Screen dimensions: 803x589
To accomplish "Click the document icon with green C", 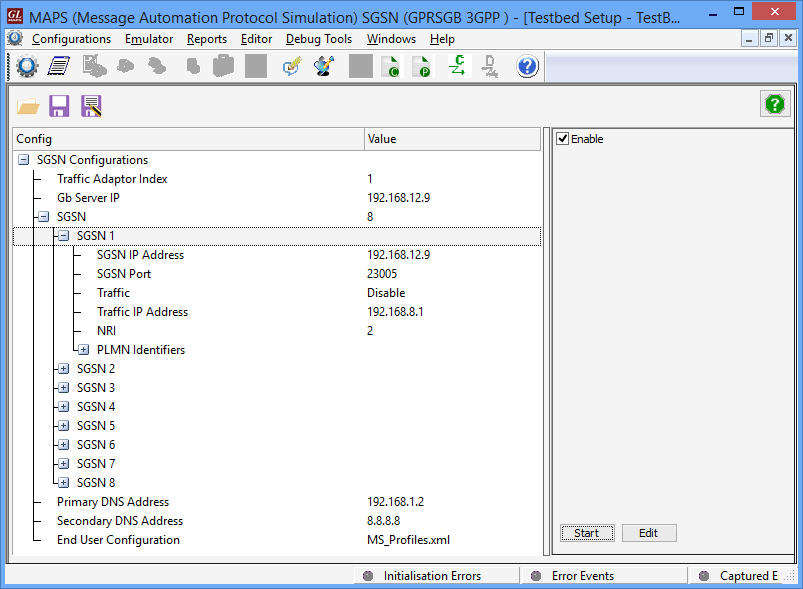I will [391, 67].
